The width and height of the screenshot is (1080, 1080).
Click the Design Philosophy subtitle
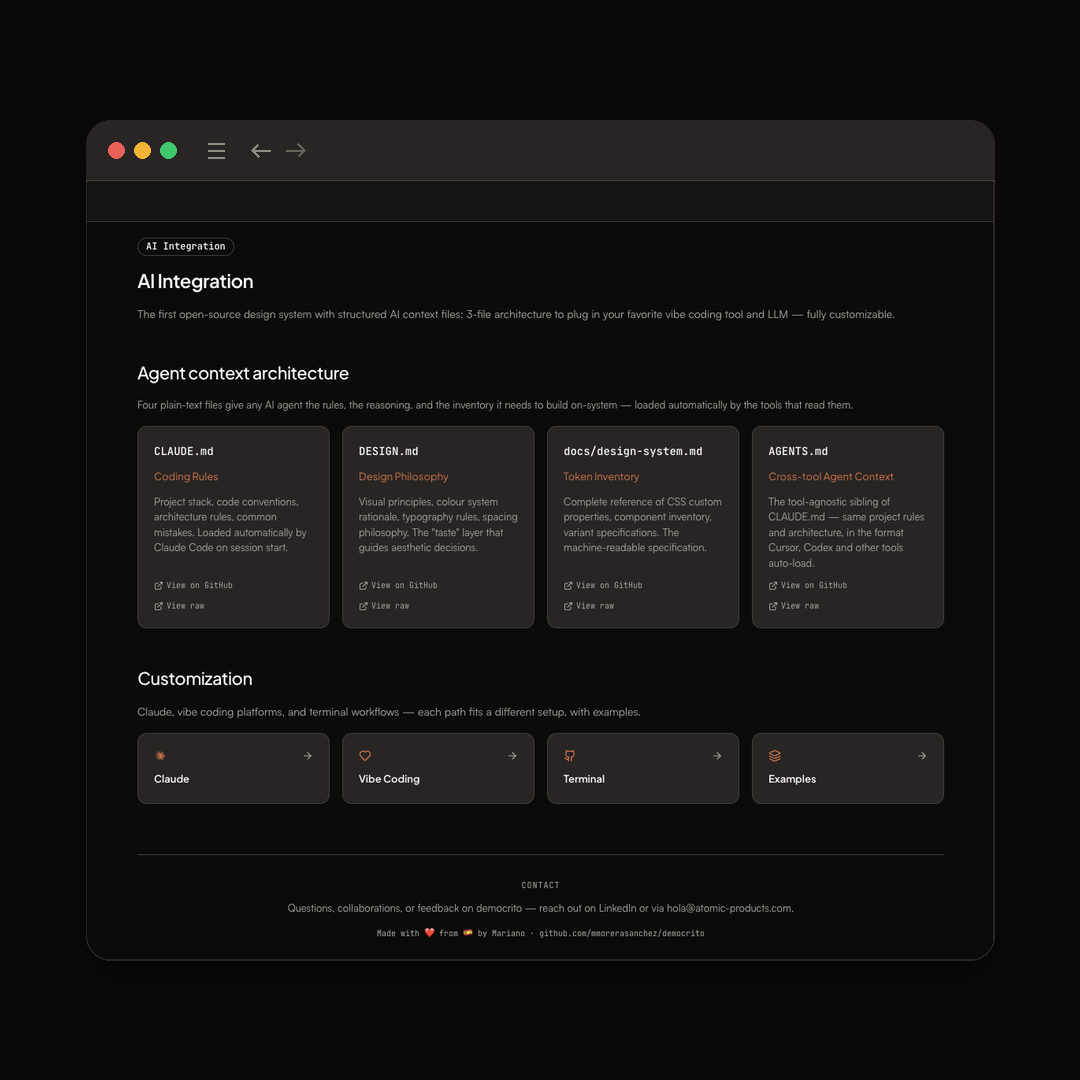404,477
